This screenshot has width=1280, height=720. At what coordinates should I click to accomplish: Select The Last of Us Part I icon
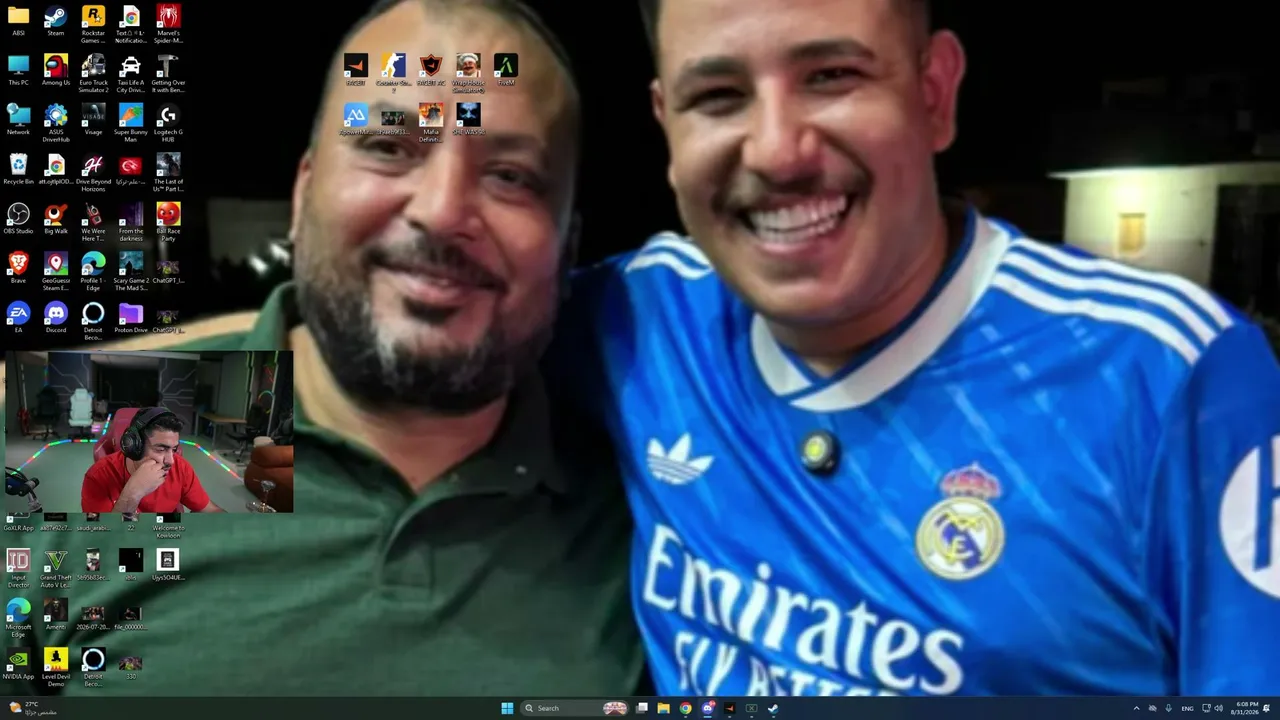168,173
